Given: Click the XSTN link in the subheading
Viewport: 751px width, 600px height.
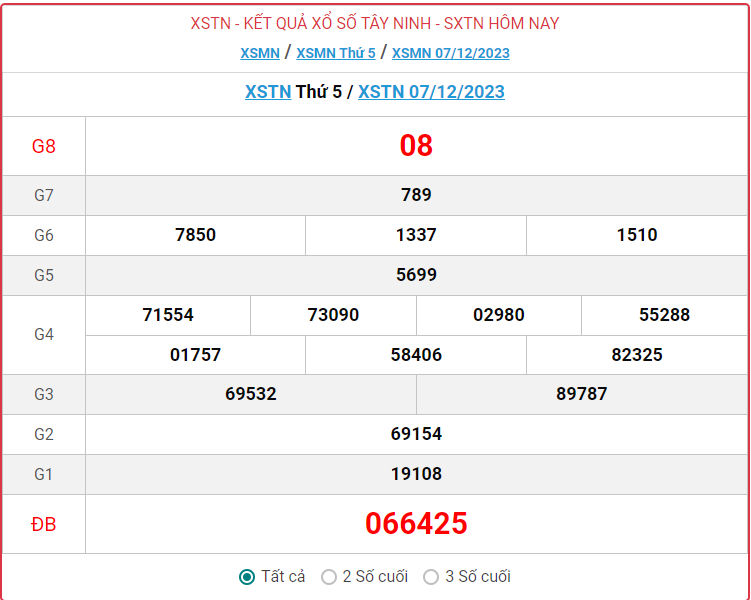Looking at the screenshot, I should (x=268, y=92).
